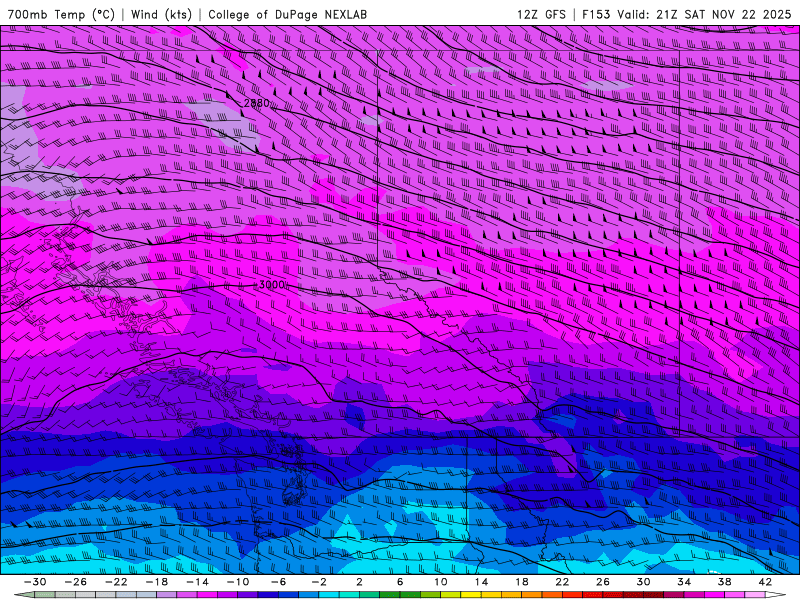Click the '-10' colorbar tick label
This screenshot has height=600, width=800.
coord(238,582)
